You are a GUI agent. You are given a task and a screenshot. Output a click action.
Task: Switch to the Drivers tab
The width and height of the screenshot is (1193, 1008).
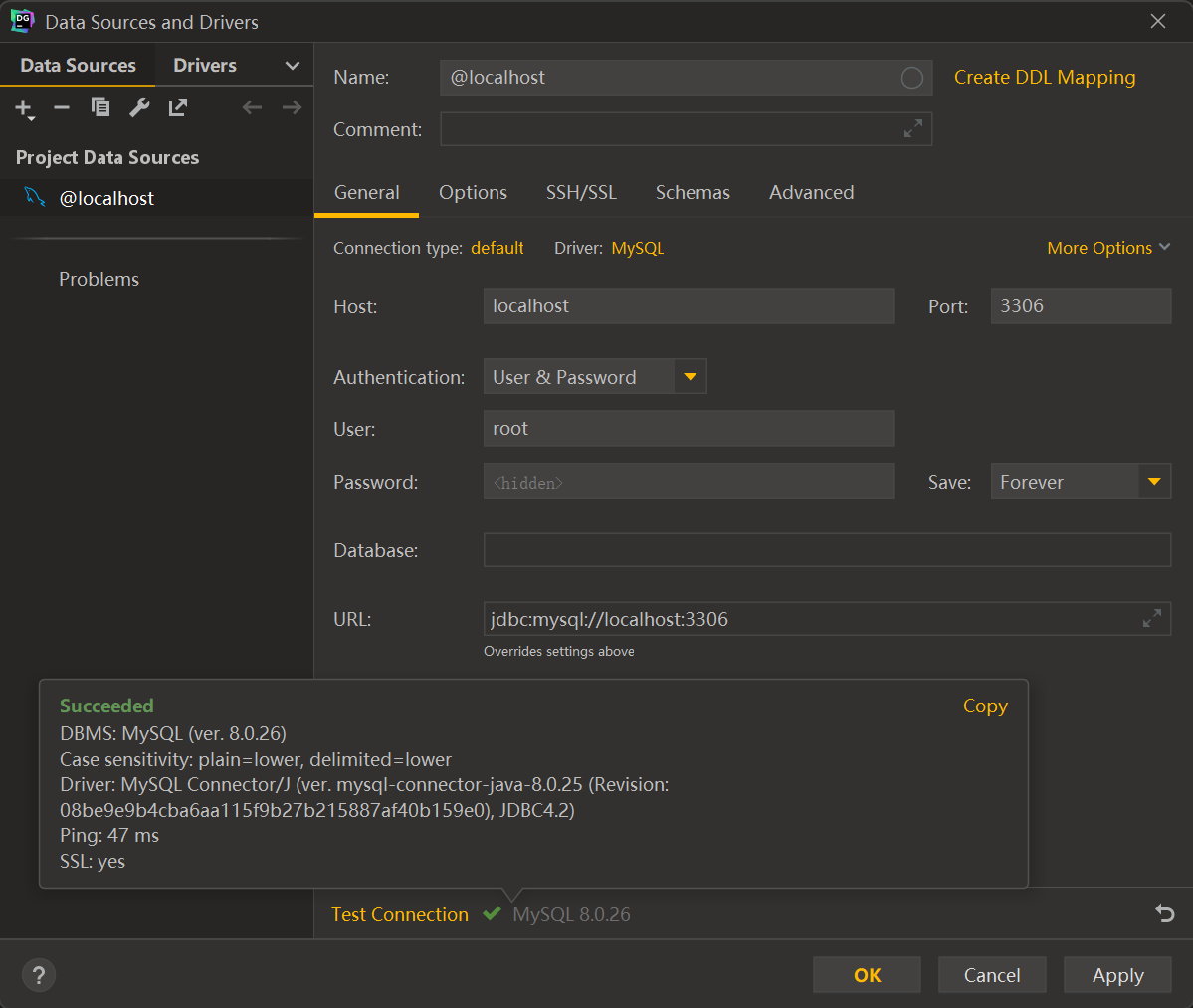[205, 66]
